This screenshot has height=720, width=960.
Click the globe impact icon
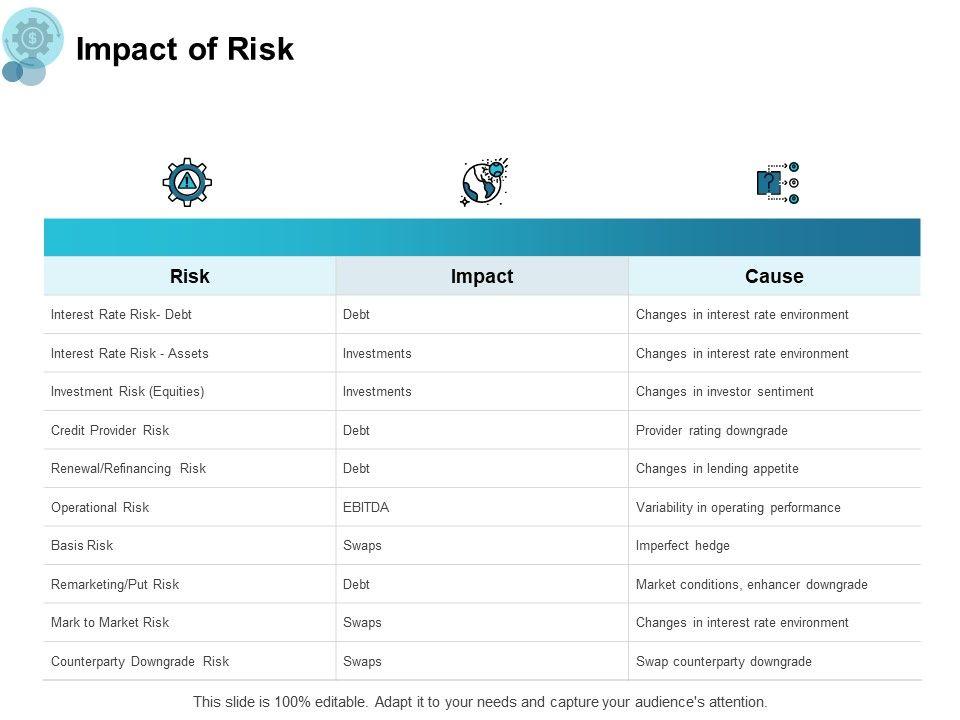coord(484,182)
